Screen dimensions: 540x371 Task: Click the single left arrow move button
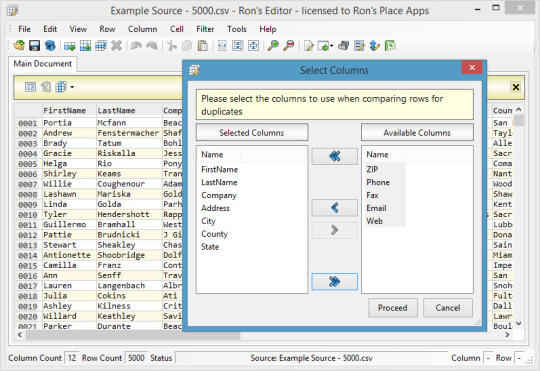click(334, 207)
